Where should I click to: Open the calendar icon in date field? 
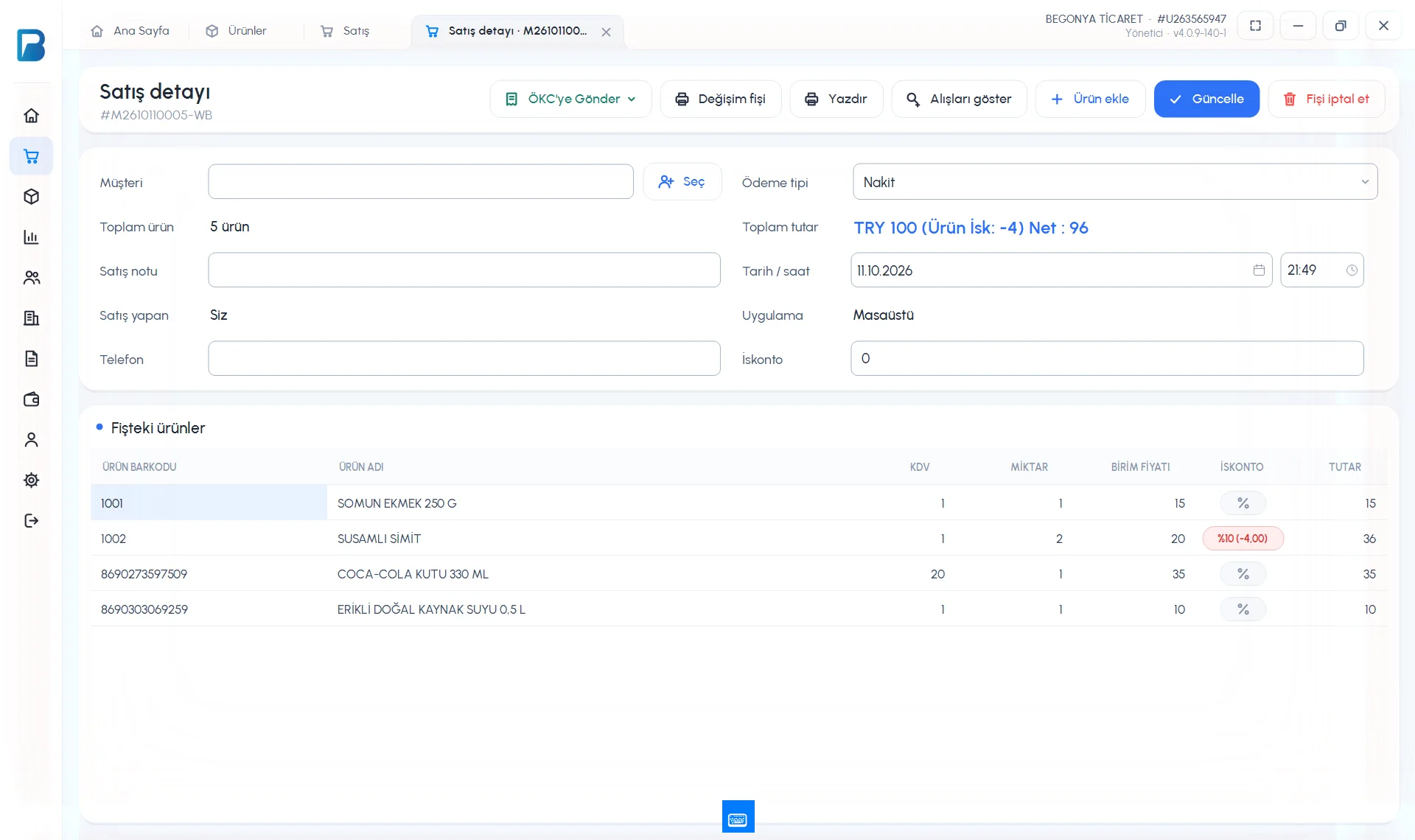(x=1259, y=270)
